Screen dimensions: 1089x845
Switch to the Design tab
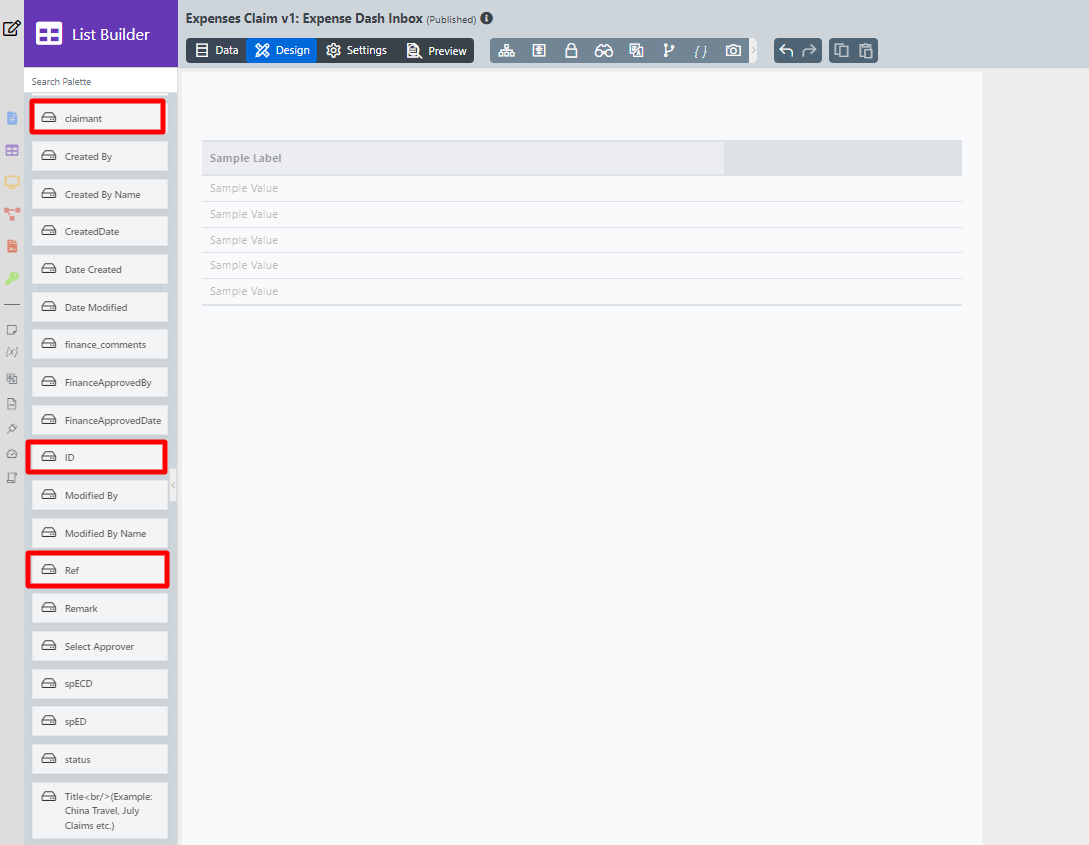282,51
